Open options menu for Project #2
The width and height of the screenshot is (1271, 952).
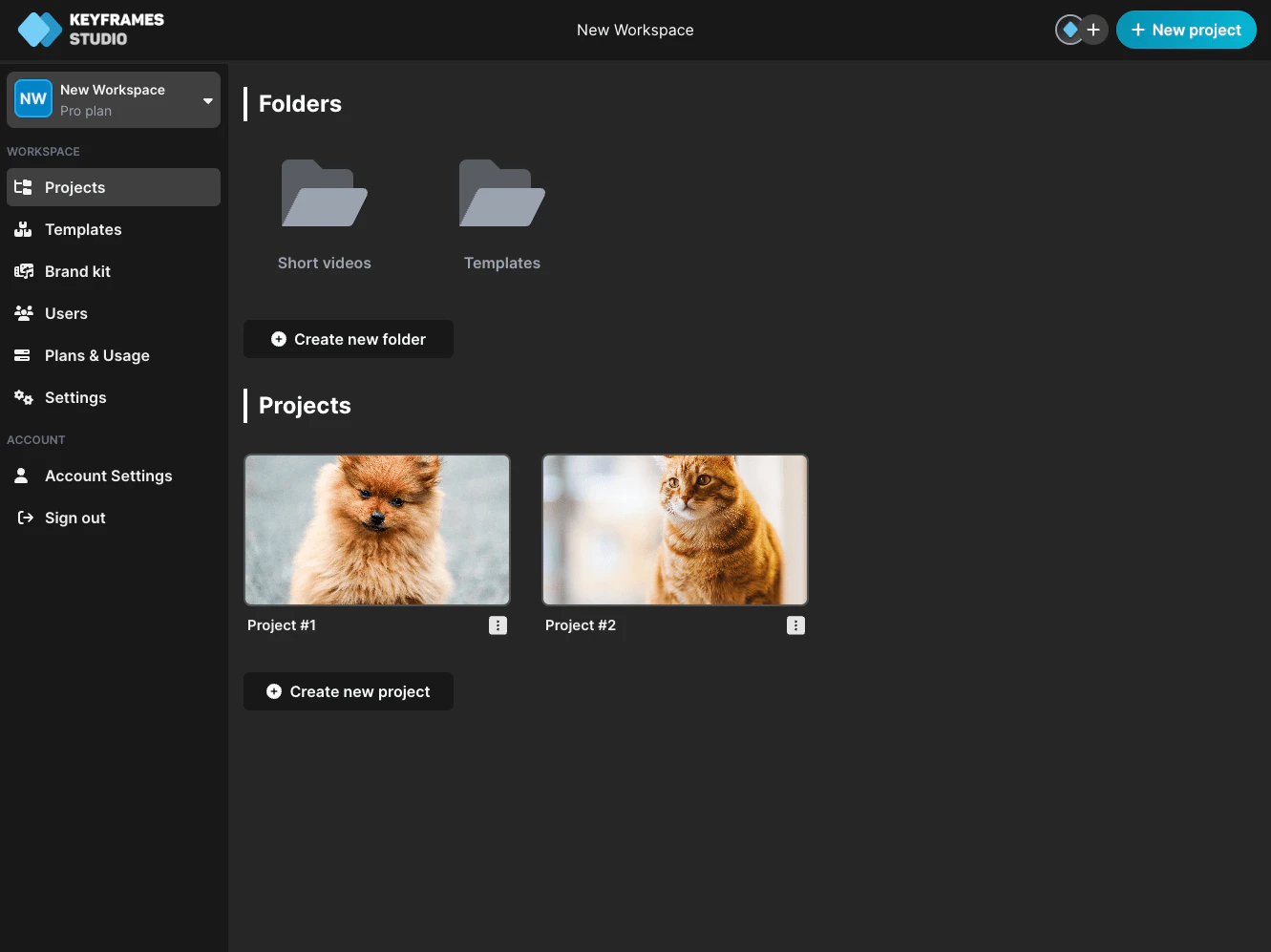pyautogui.click(x=795, y=625)
